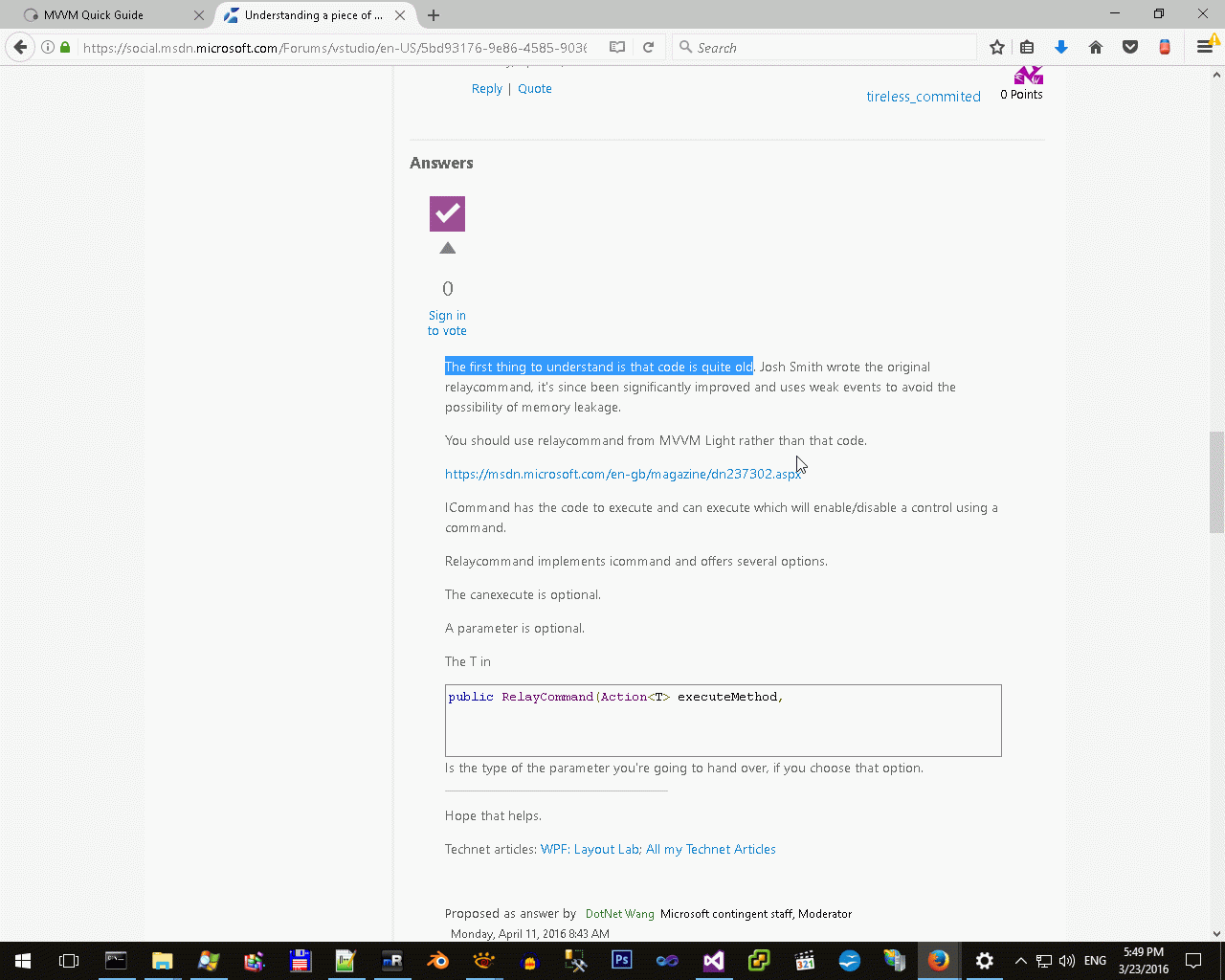
Task: Click the URL address field
Action: pyautogui.click(x=335, y=47)
